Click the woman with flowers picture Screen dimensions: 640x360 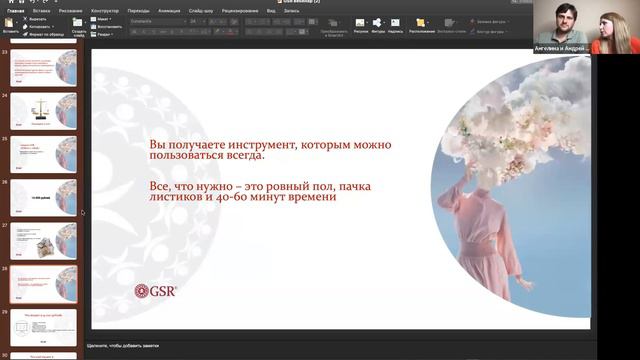(x=511, y=187)
